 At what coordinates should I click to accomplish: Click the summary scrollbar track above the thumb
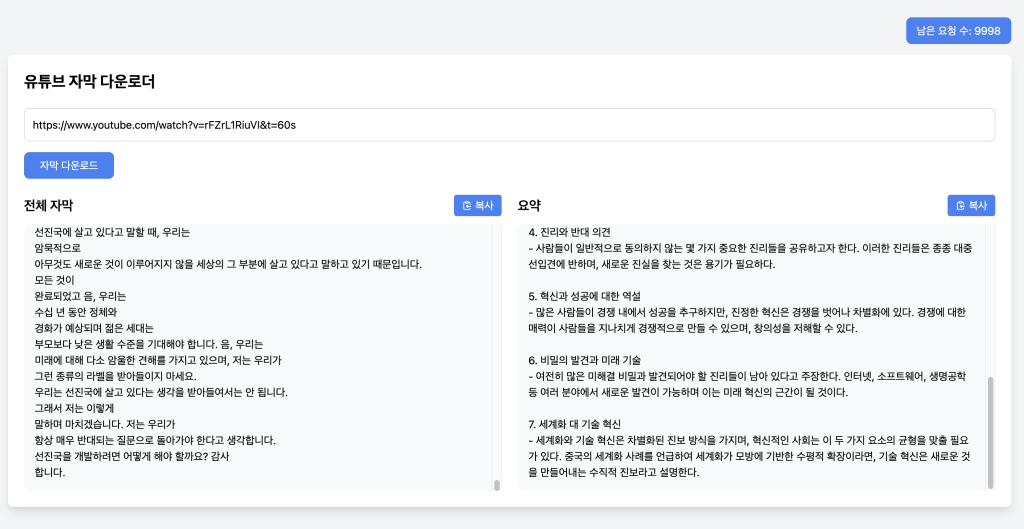tap(991, 300)
